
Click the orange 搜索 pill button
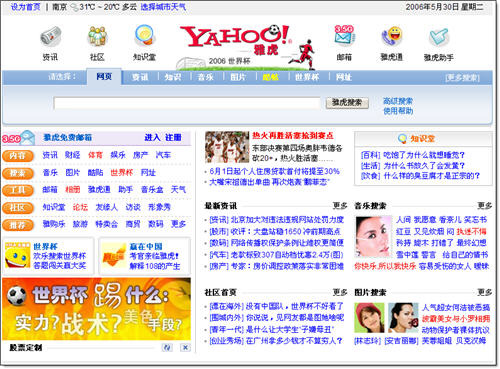(18, 173)
